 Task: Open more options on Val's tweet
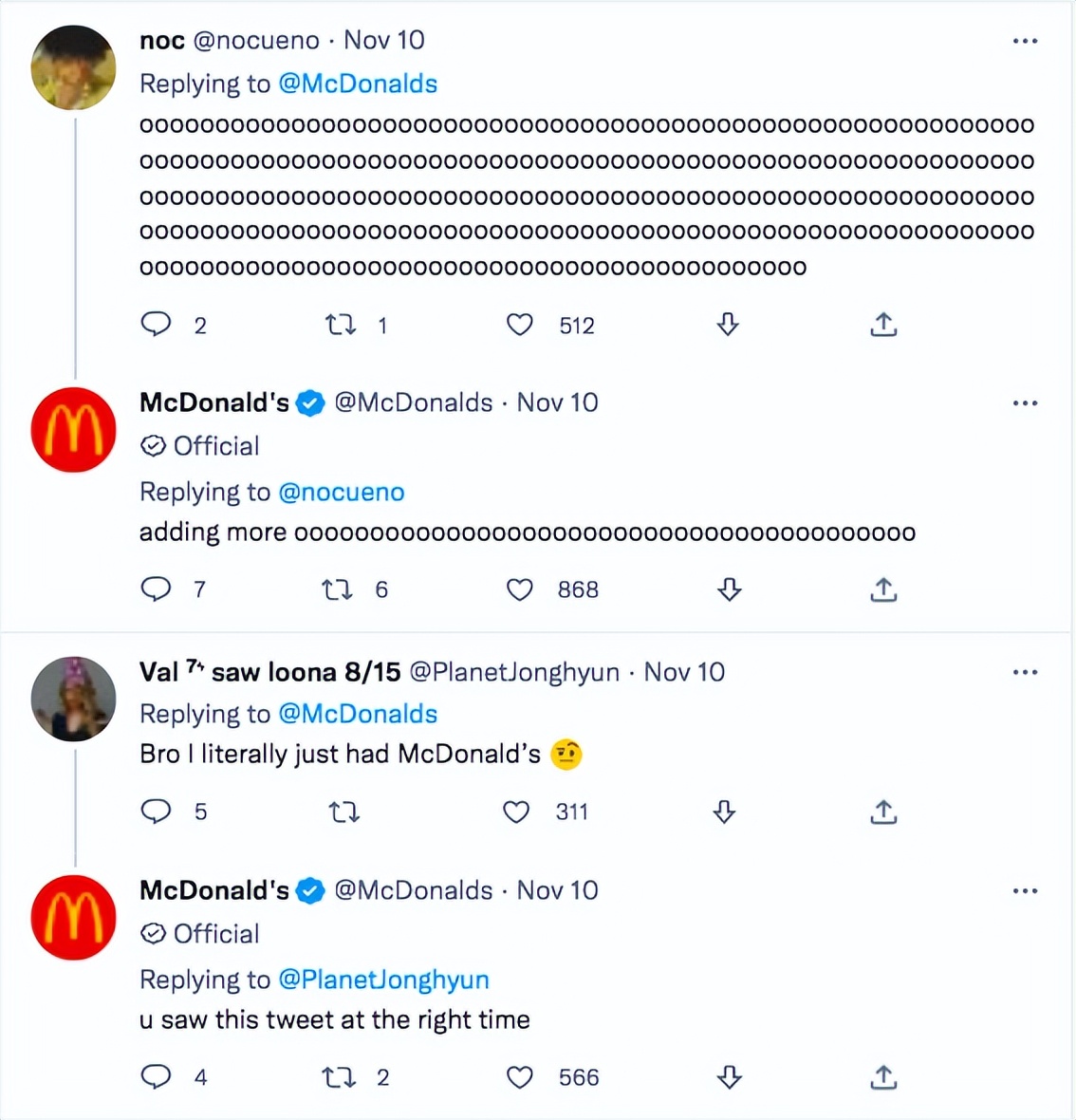1025,672
